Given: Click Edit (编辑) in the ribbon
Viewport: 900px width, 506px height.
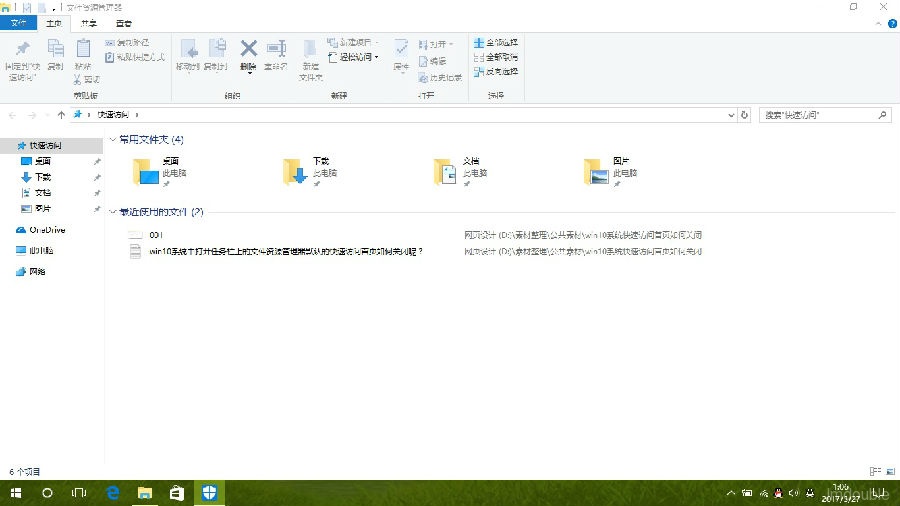Looking at the screenshot, I should click(433, 61).
